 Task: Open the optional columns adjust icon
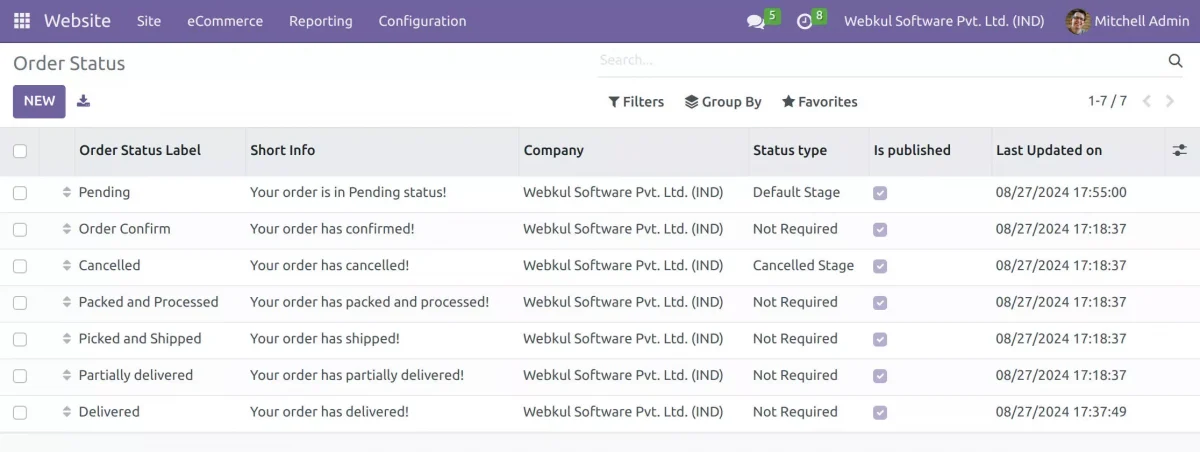click(x=1180, y=150)
